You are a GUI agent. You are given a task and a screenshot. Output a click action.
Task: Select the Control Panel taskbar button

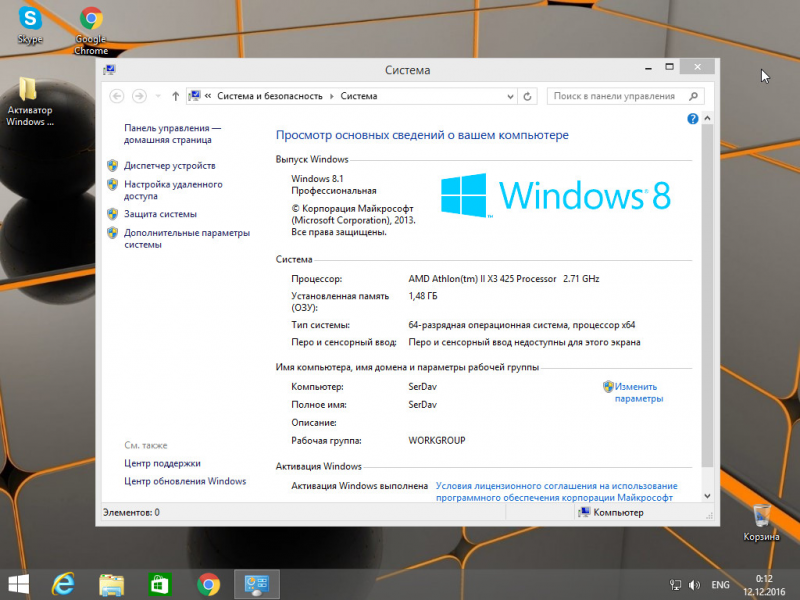click(257, 585)
